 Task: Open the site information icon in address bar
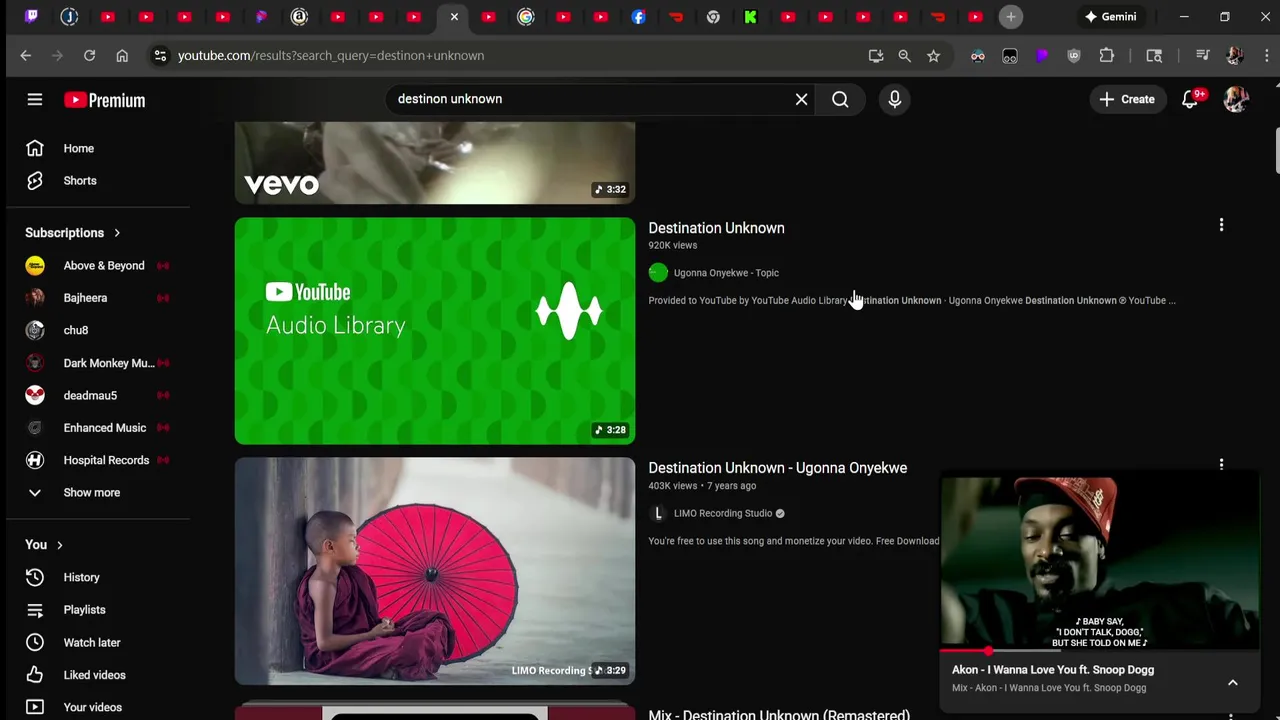pyautogui.click(x=160, y=56)
